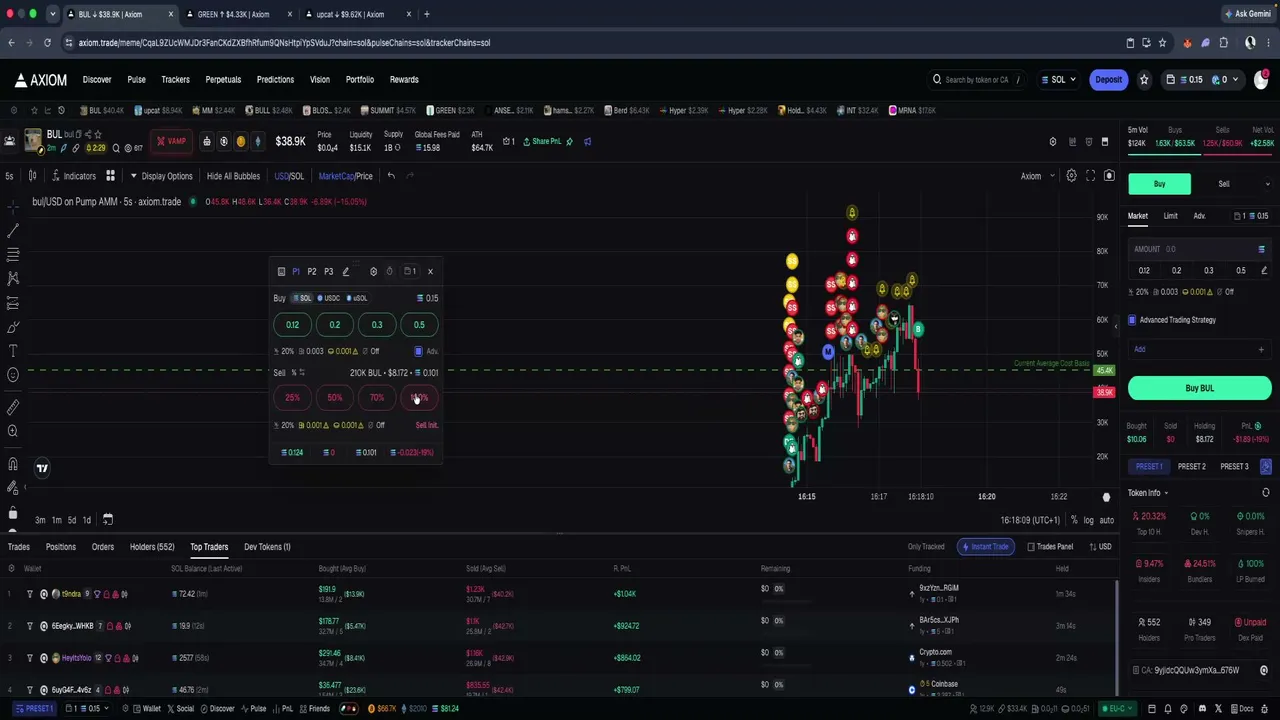Click the AXIOM logo
The image size is (1280, 720).
tap(41, 80)
